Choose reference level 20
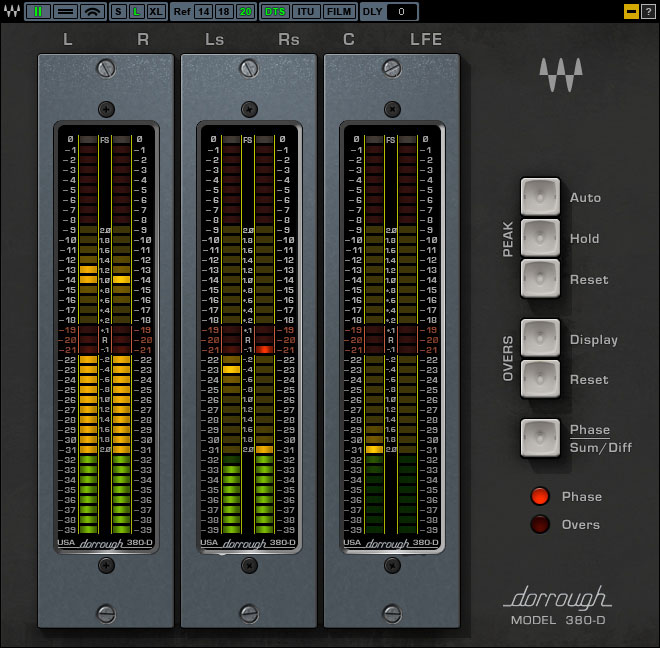The image size is (660, 648). [245, 11]
